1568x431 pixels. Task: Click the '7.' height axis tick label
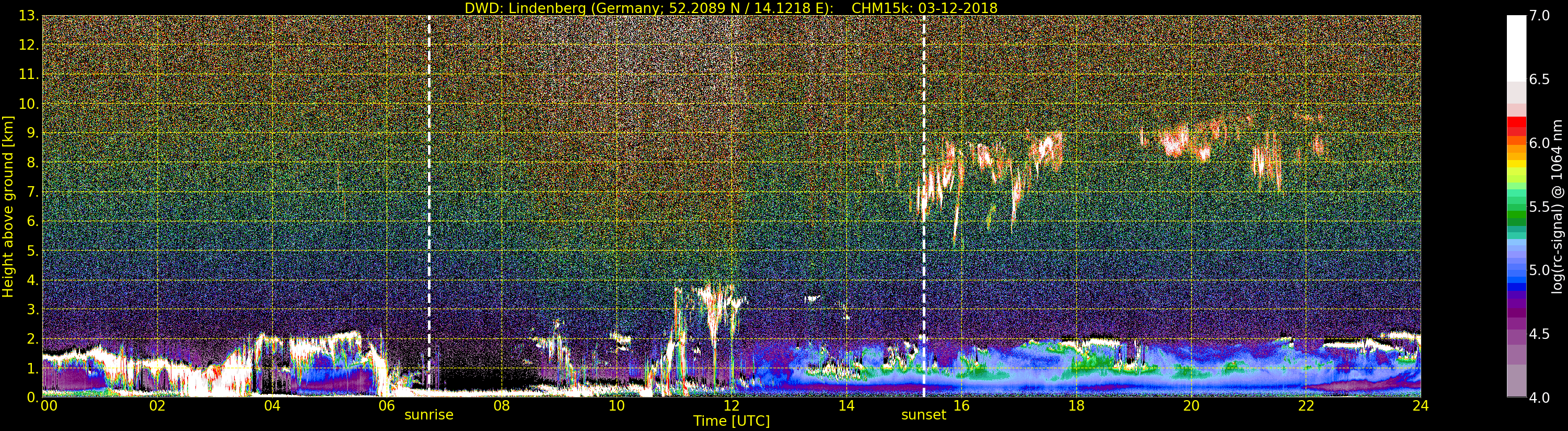[33, 191]
